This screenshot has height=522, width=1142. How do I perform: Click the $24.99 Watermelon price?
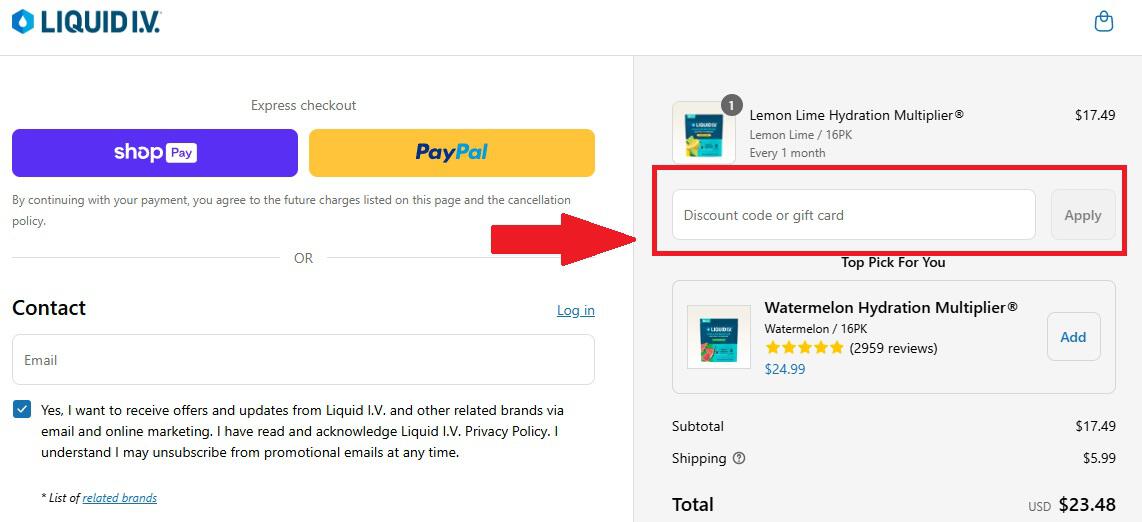(x=785, y=369)
